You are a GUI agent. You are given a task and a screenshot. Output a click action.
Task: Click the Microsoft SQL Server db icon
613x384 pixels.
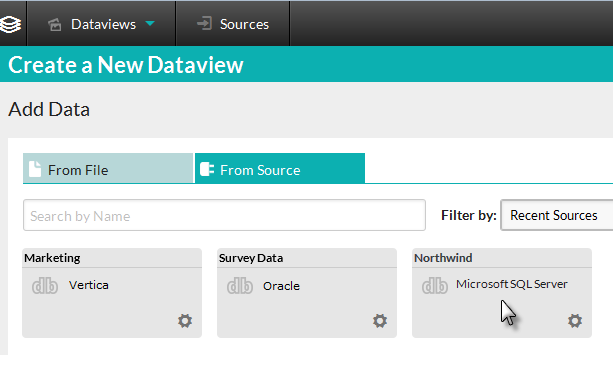coord(435,286)
